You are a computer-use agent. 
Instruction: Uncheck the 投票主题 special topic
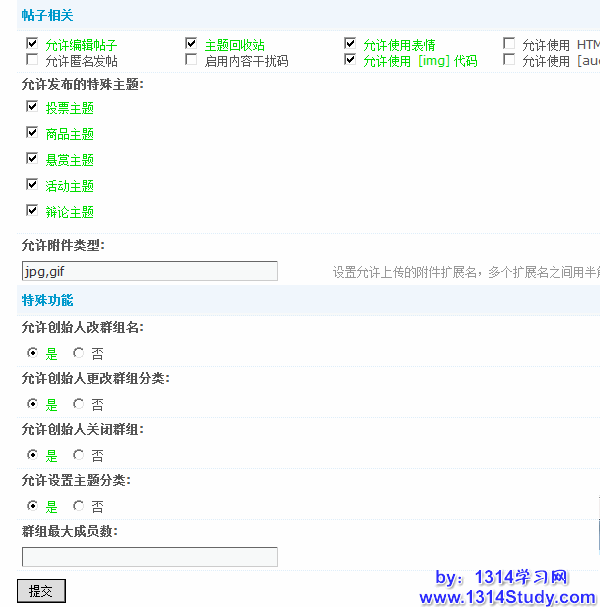(x=32, y=106)
